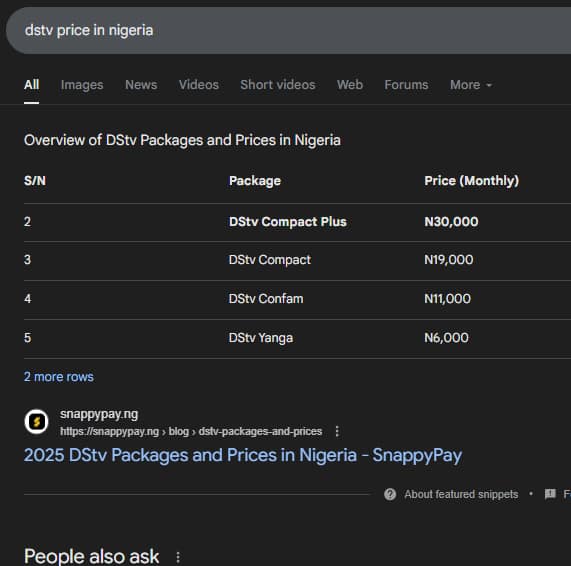This screenshot has width=571, height=566.
Task: Open the Forums tab
Action: (x=406, y=84)
